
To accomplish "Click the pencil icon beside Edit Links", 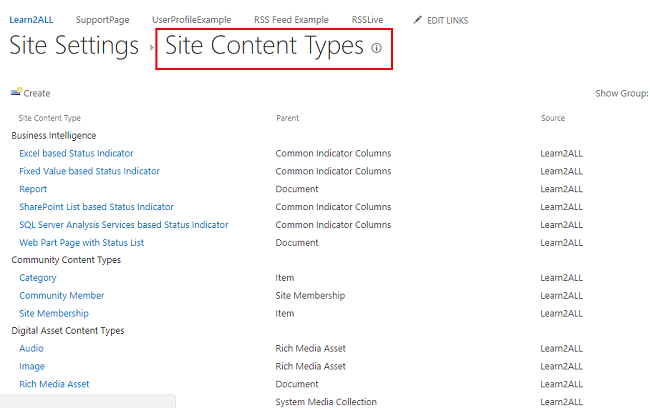I will [x=418, y=20].
